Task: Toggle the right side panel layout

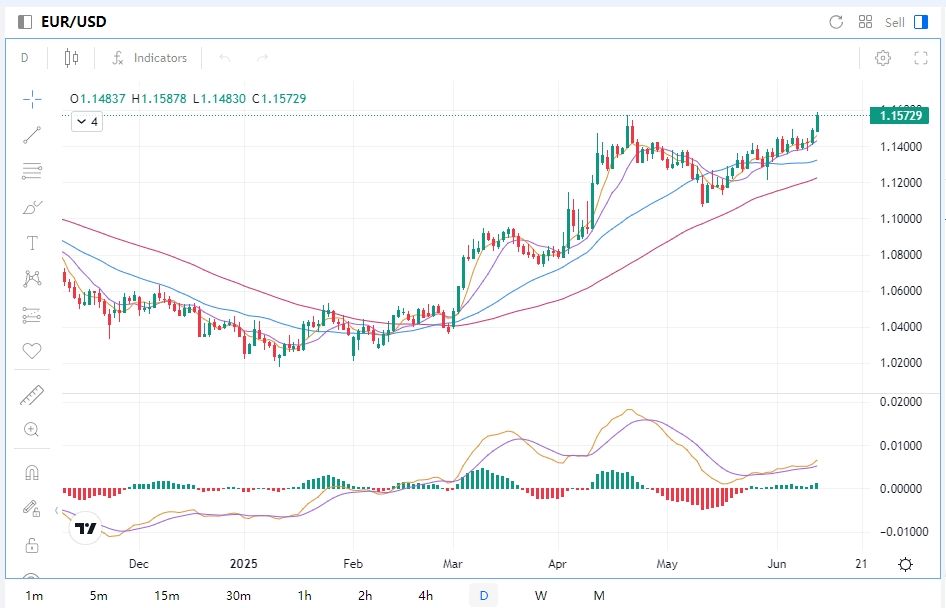Action: (921, 22)
